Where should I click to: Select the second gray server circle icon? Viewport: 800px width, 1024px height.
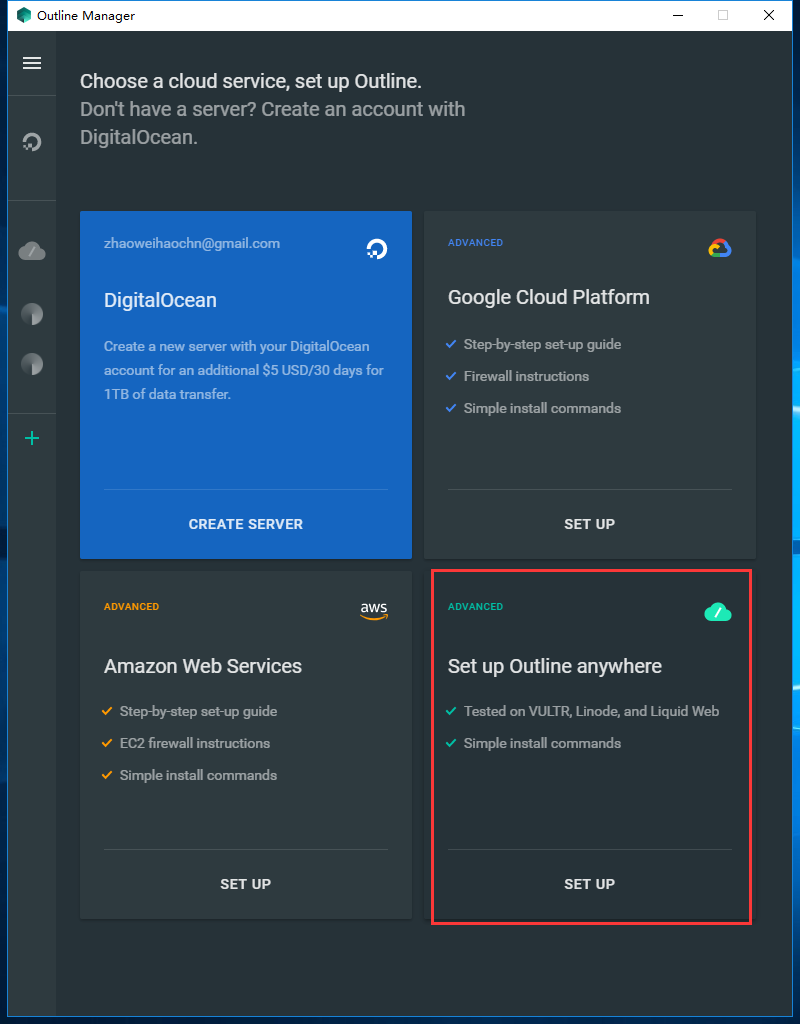(32, 364)
